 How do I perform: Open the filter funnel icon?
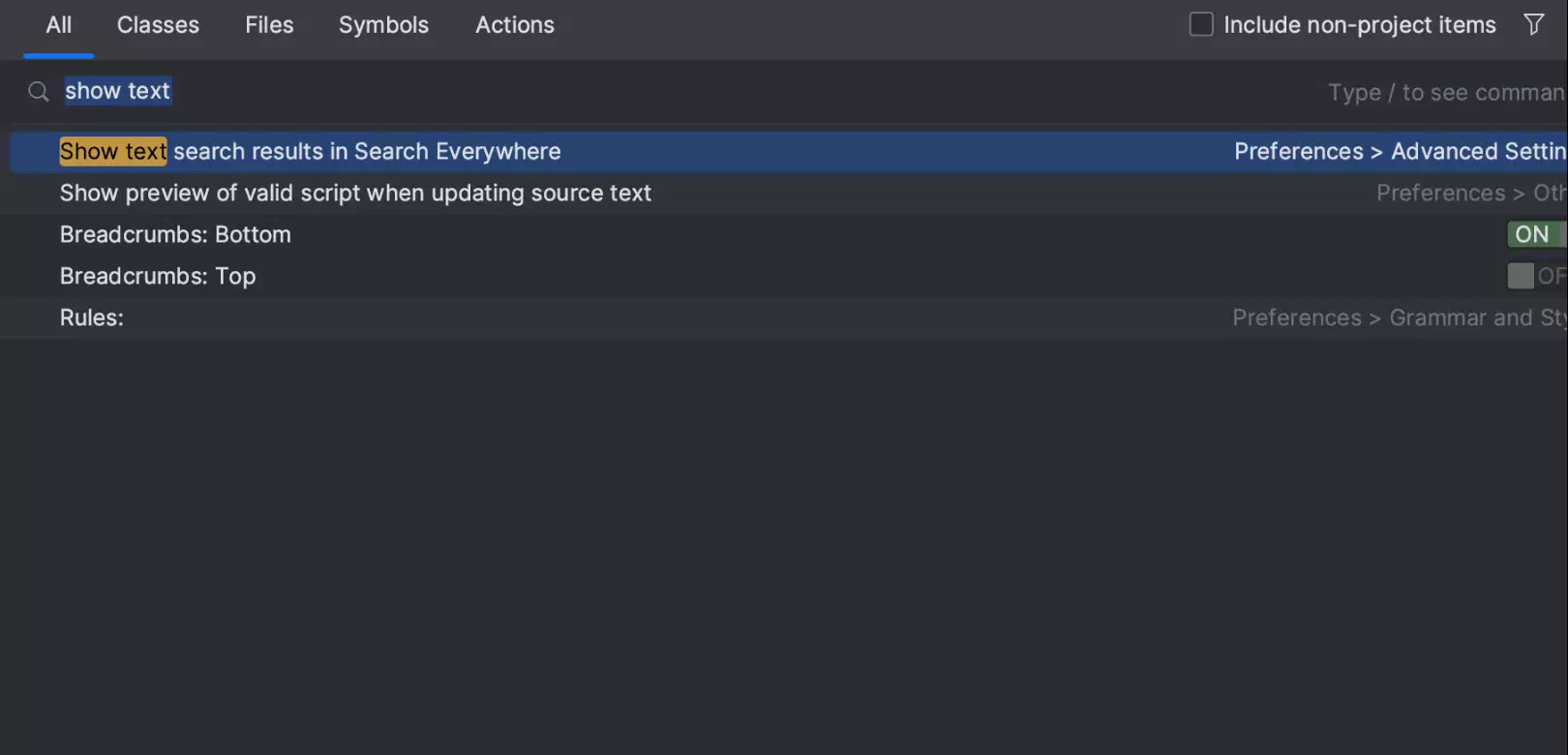pyautogui.click(x=1533, y=24)
